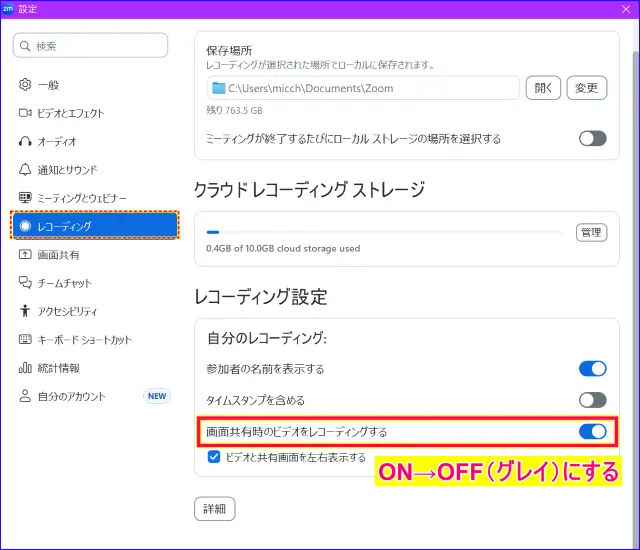Open the 画面共有 settings section
The width and height of the screenshot is (640, 550).
click(x=94, y=254)
